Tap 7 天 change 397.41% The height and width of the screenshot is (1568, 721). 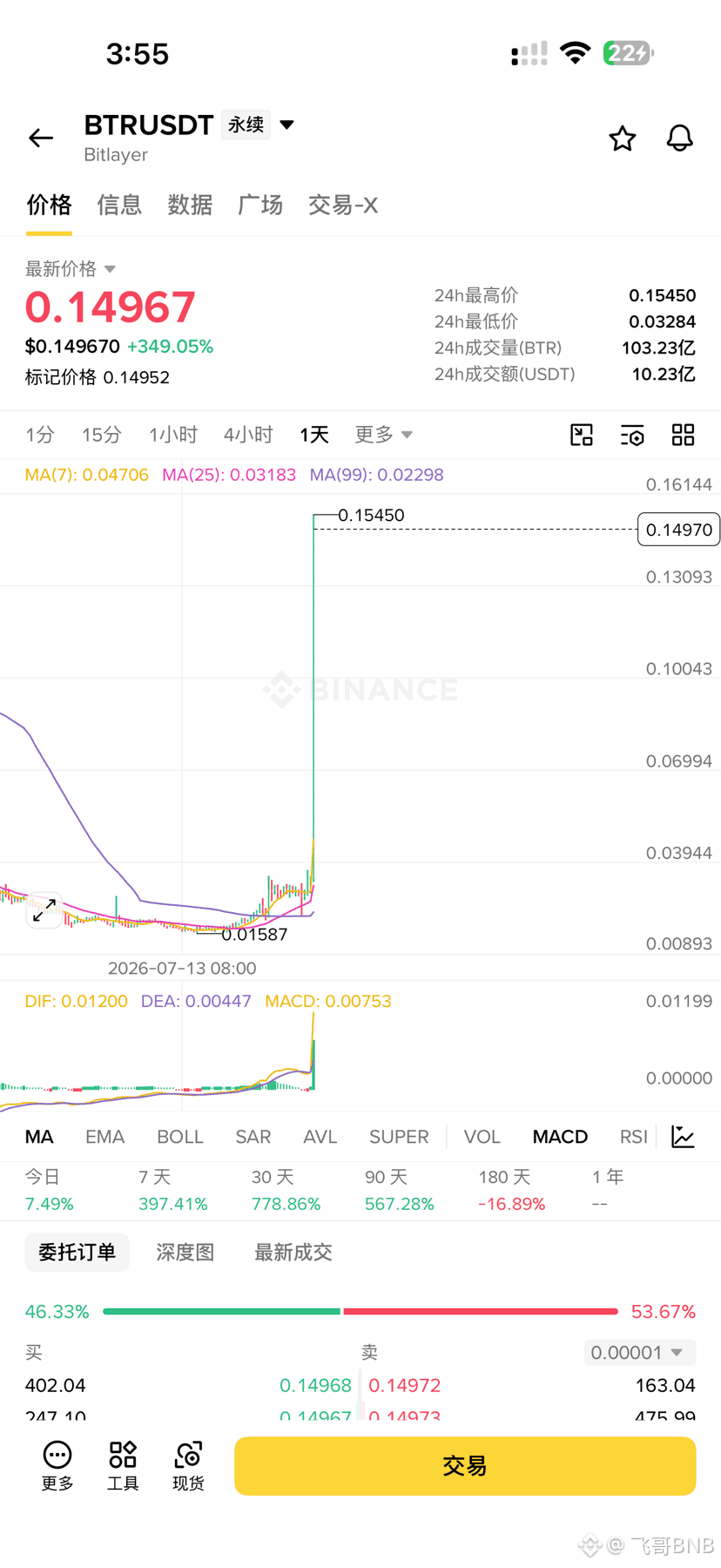pos(172,1204)
